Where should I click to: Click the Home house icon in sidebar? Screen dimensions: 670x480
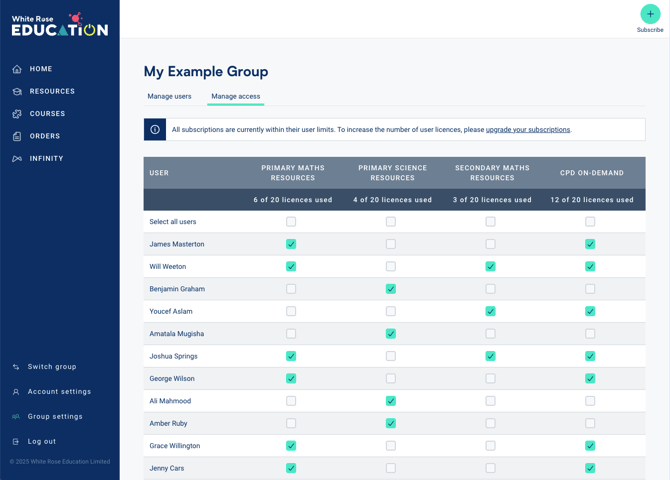(x=17, y=69)
